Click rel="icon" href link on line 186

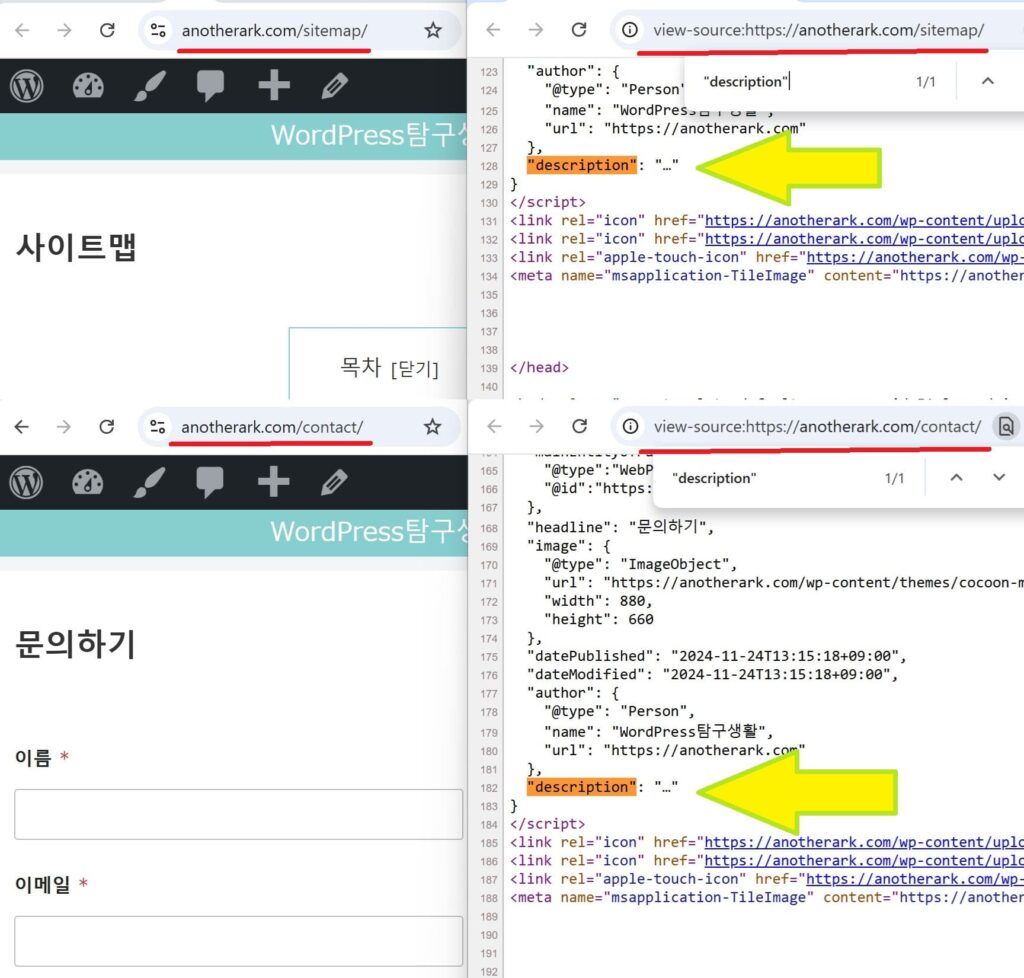pos(864,860)
